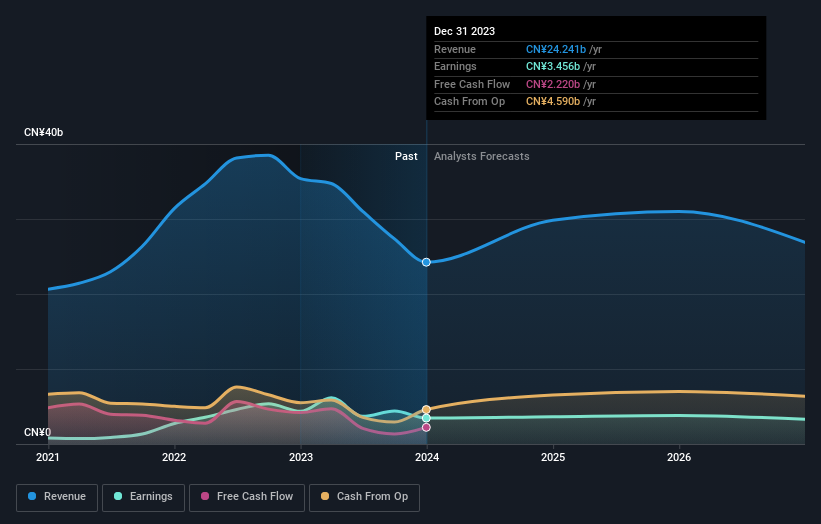Toggle the Cash From Op legend button
Image resolution: width=821 pixels, height=524 pixels.
(x=364, y=497)
